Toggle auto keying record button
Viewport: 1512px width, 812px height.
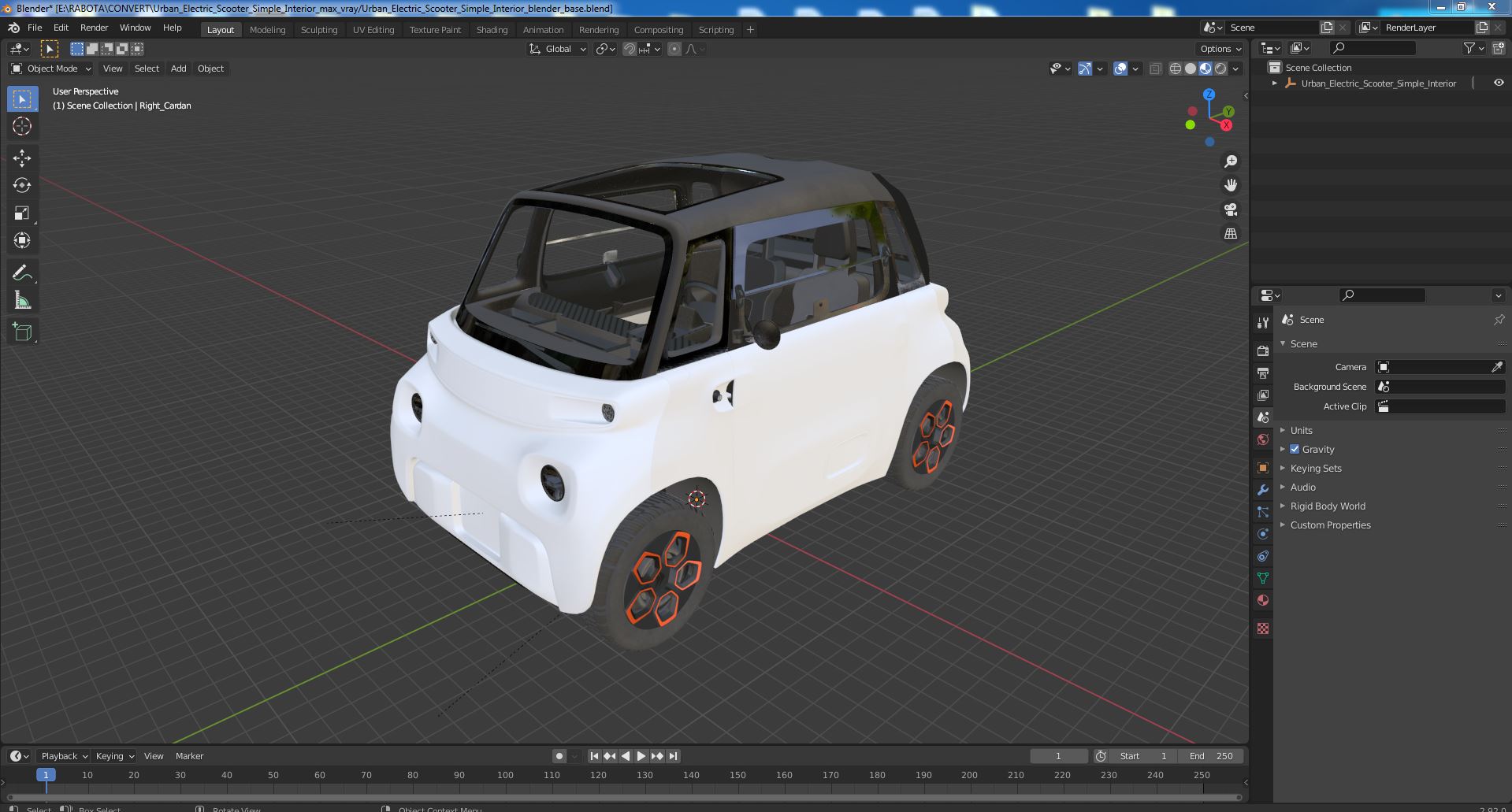[x=559, y=756]
